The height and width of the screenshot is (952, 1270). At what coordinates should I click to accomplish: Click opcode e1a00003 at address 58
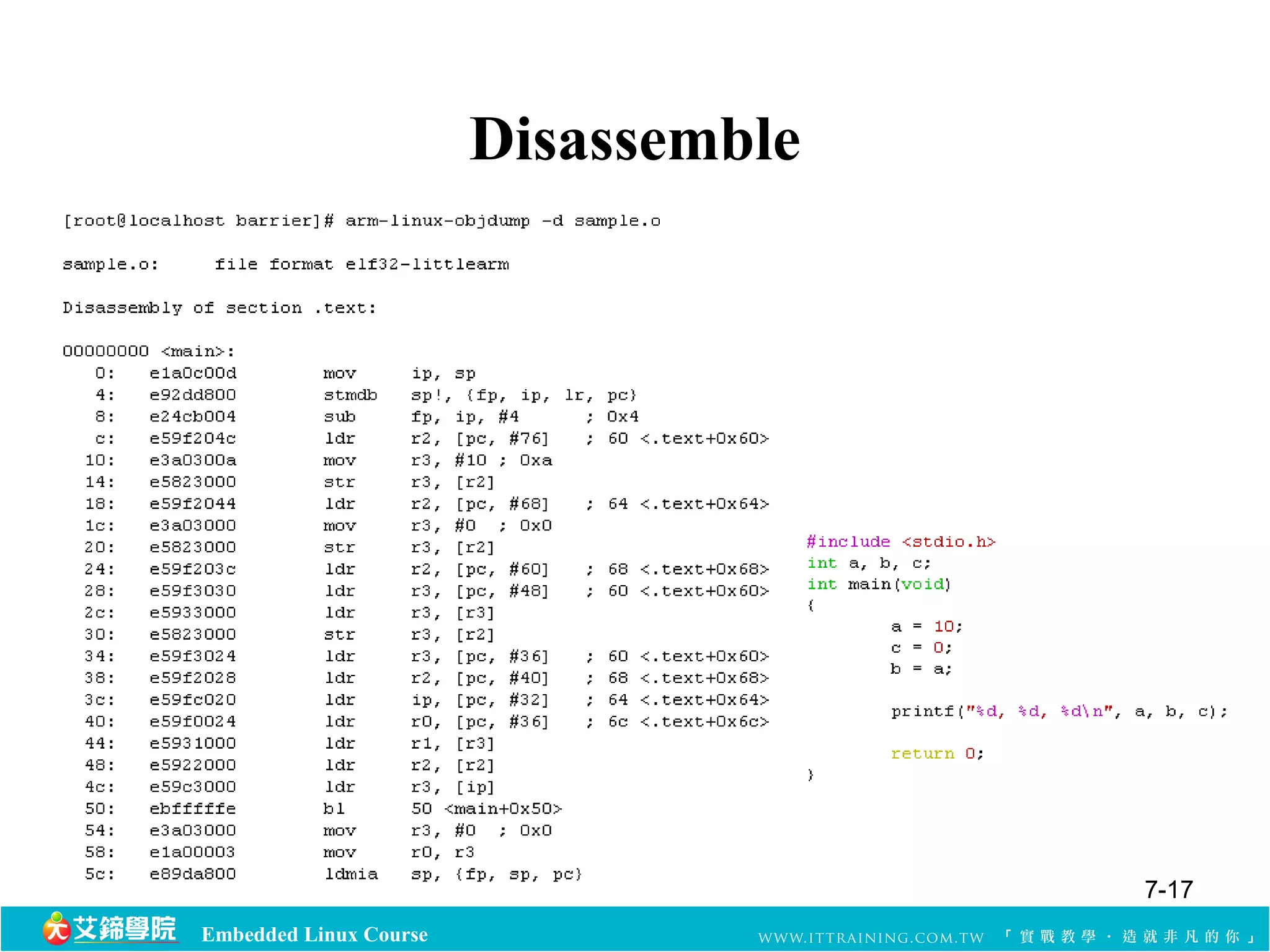193,852
